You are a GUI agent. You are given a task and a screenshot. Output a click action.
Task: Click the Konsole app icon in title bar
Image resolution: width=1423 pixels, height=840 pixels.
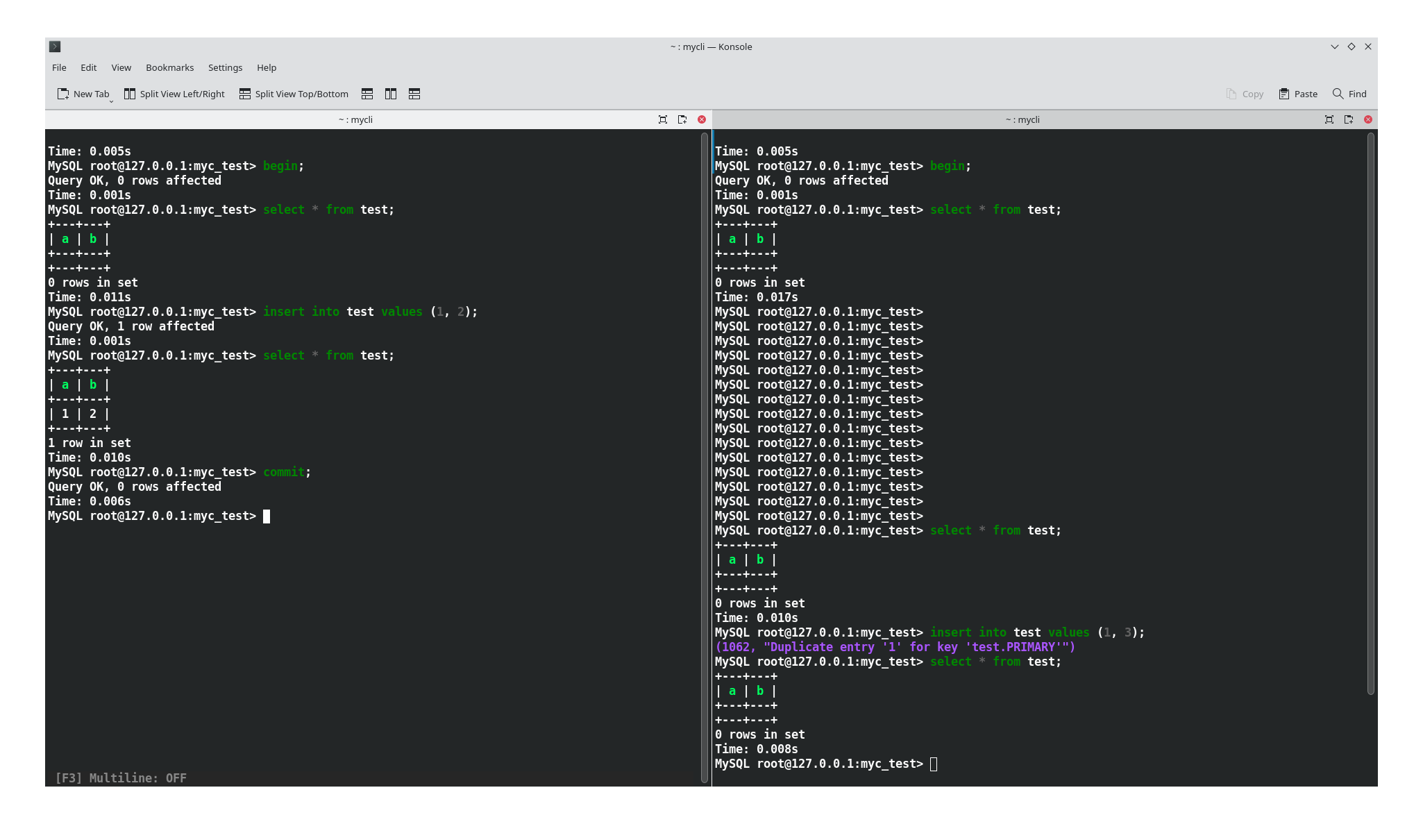tap(55, 47)
